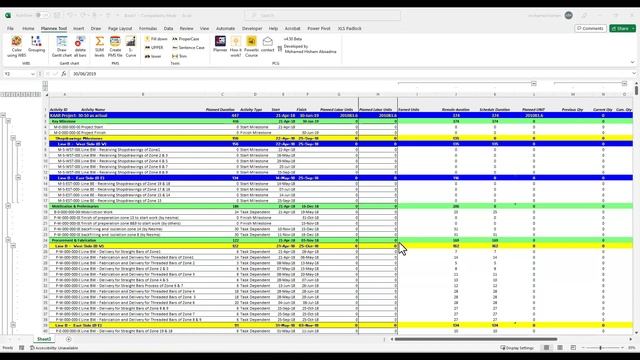Screen dimensions: 640x360
Task: Click Accessibility: Unavailable status
Action: pos(53,348)
